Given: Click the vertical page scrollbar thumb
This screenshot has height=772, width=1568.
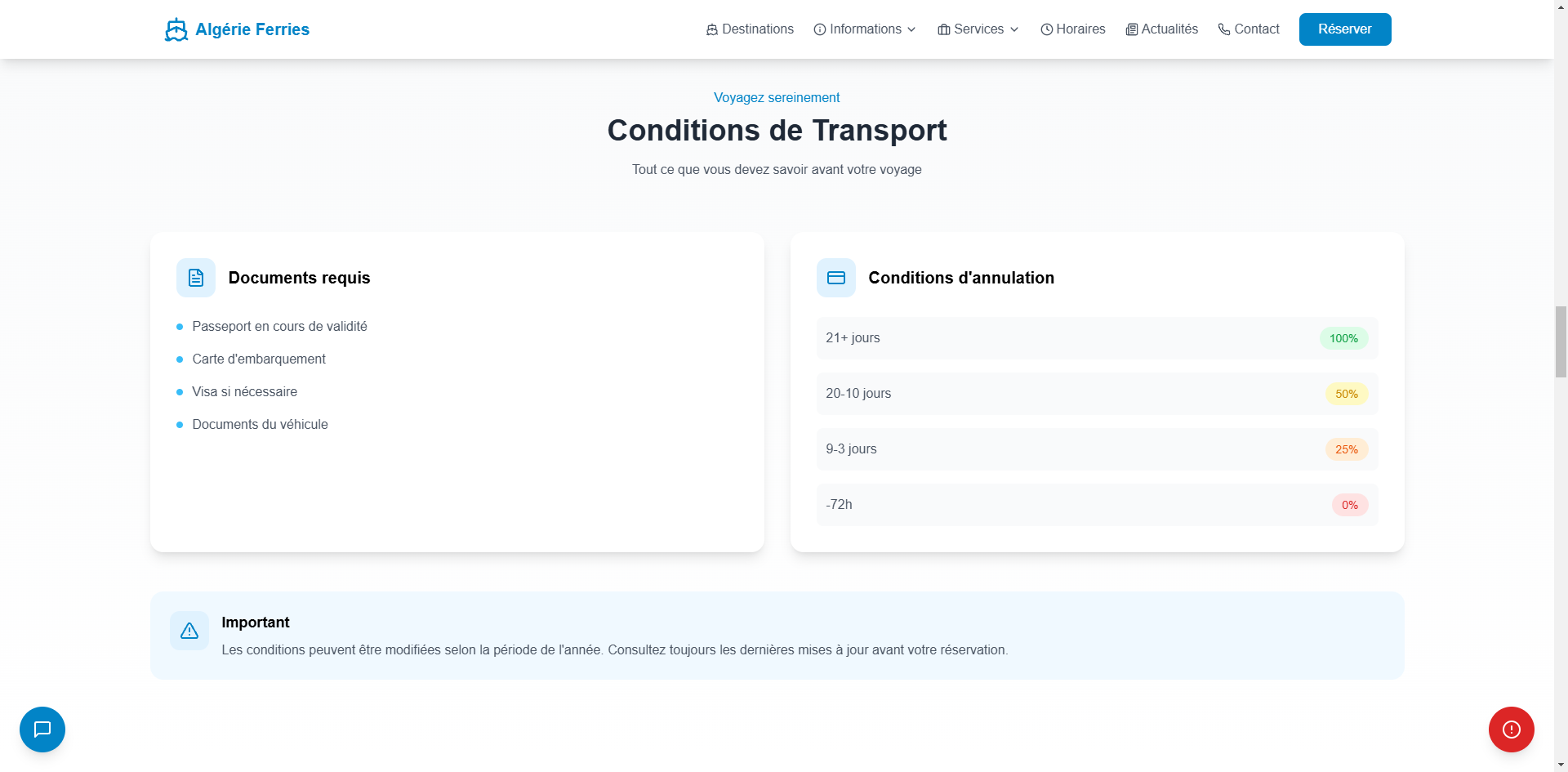Looking at the screenshot, I should 1561,341.
